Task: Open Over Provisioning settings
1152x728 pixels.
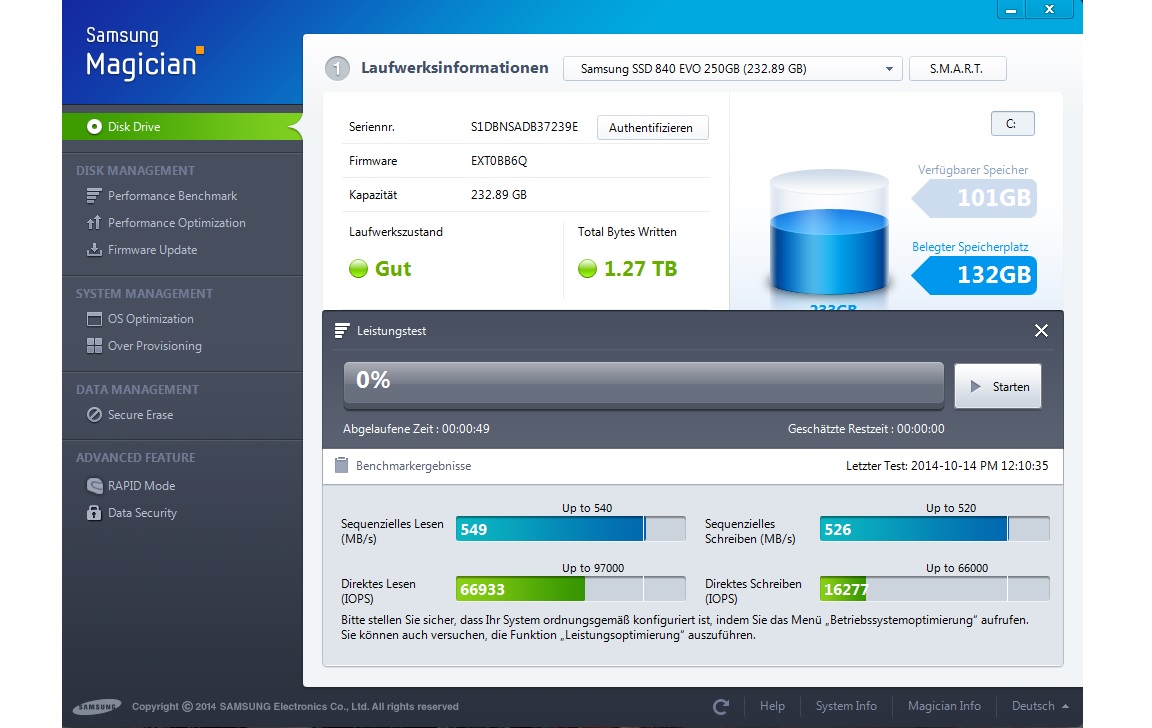Action: click(154, 346)
